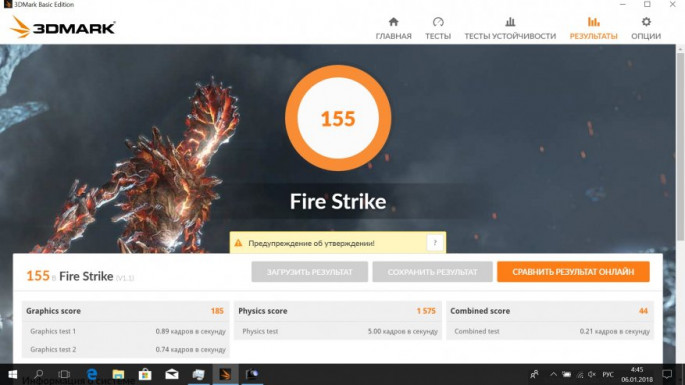This screenshot has width=685, height=385.
Task: Open the Windows Start menu
Action: (12, 375)
